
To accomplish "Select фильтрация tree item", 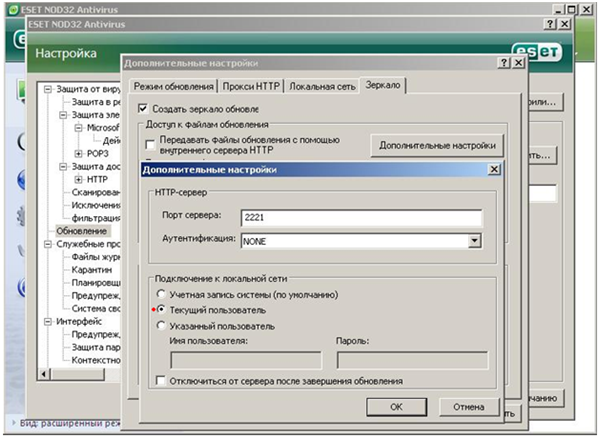I will click(96, 218).
